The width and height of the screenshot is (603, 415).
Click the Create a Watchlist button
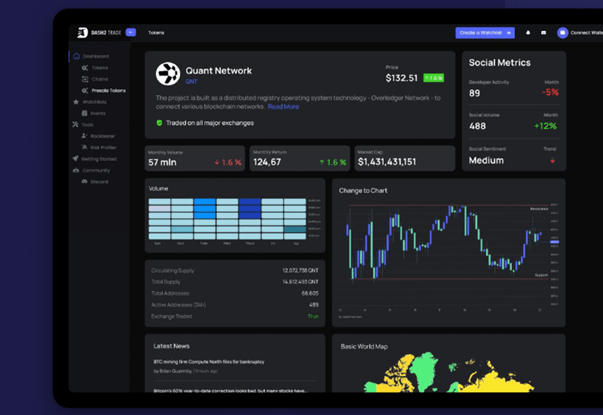tap(485, 33)
